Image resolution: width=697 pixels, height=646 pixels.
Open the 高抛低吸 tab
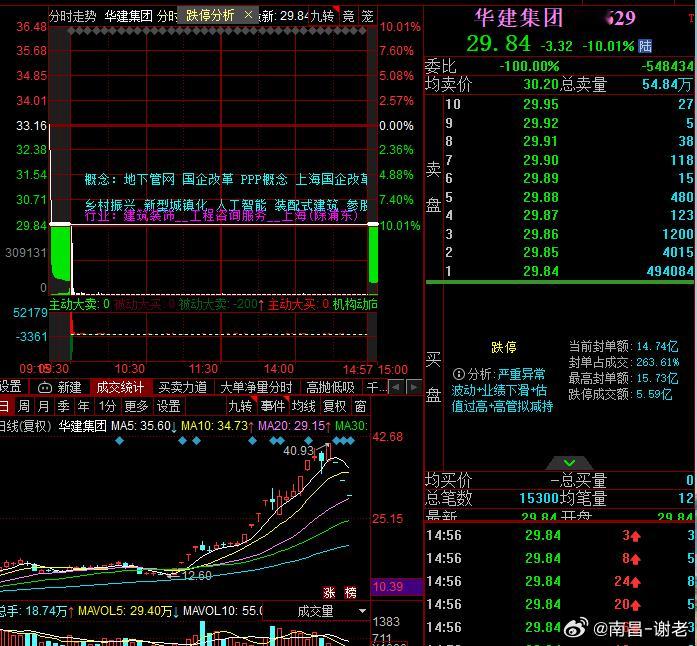click(x=330, y=387)
